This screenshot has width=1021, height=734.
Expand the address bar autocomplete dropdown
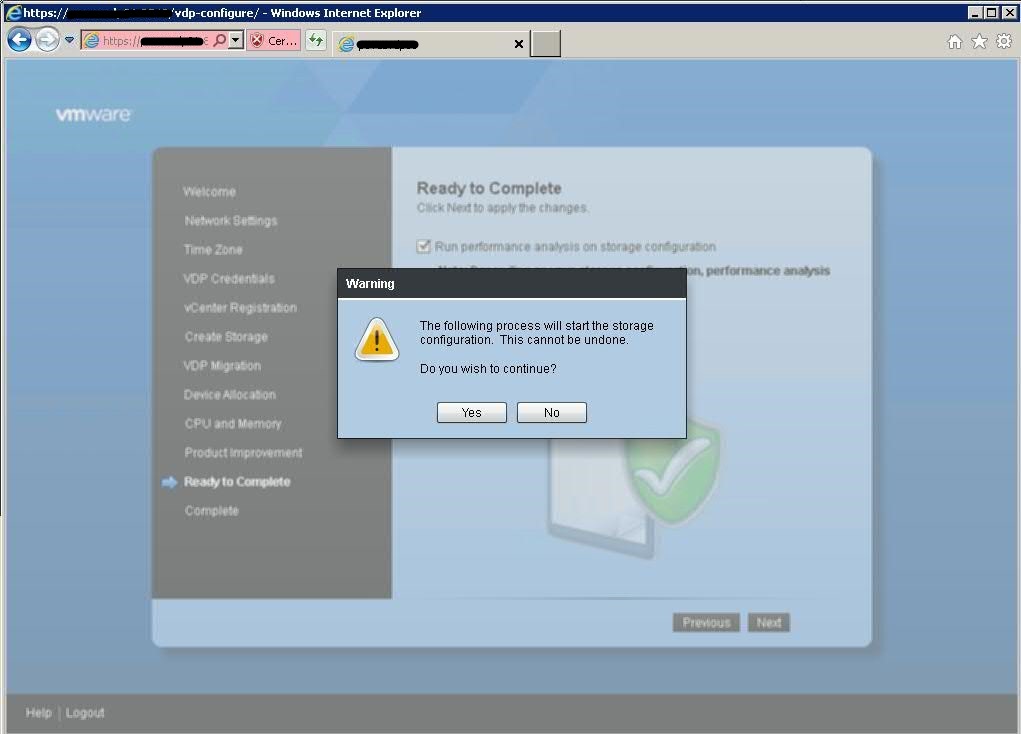[x=236, y=40]
